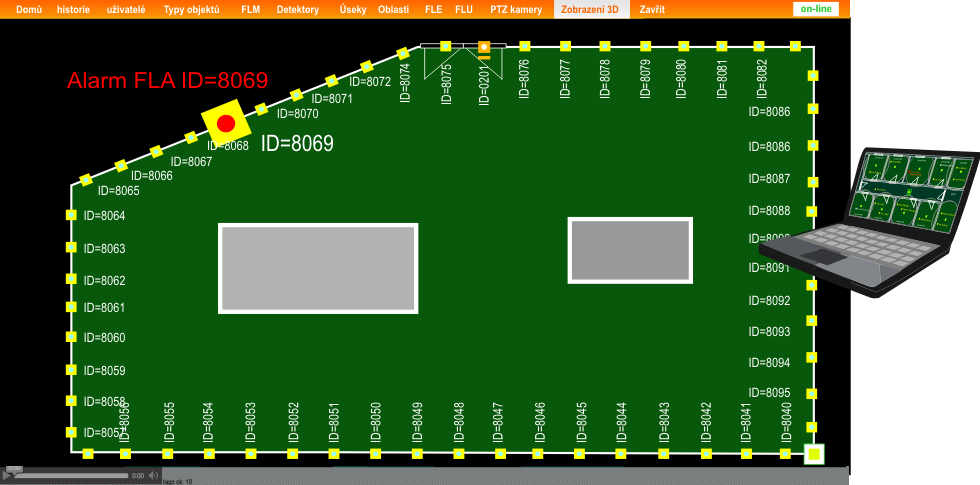Select the fence sensor marker ID=8057
980x485 pixels.
pos(71,432)
